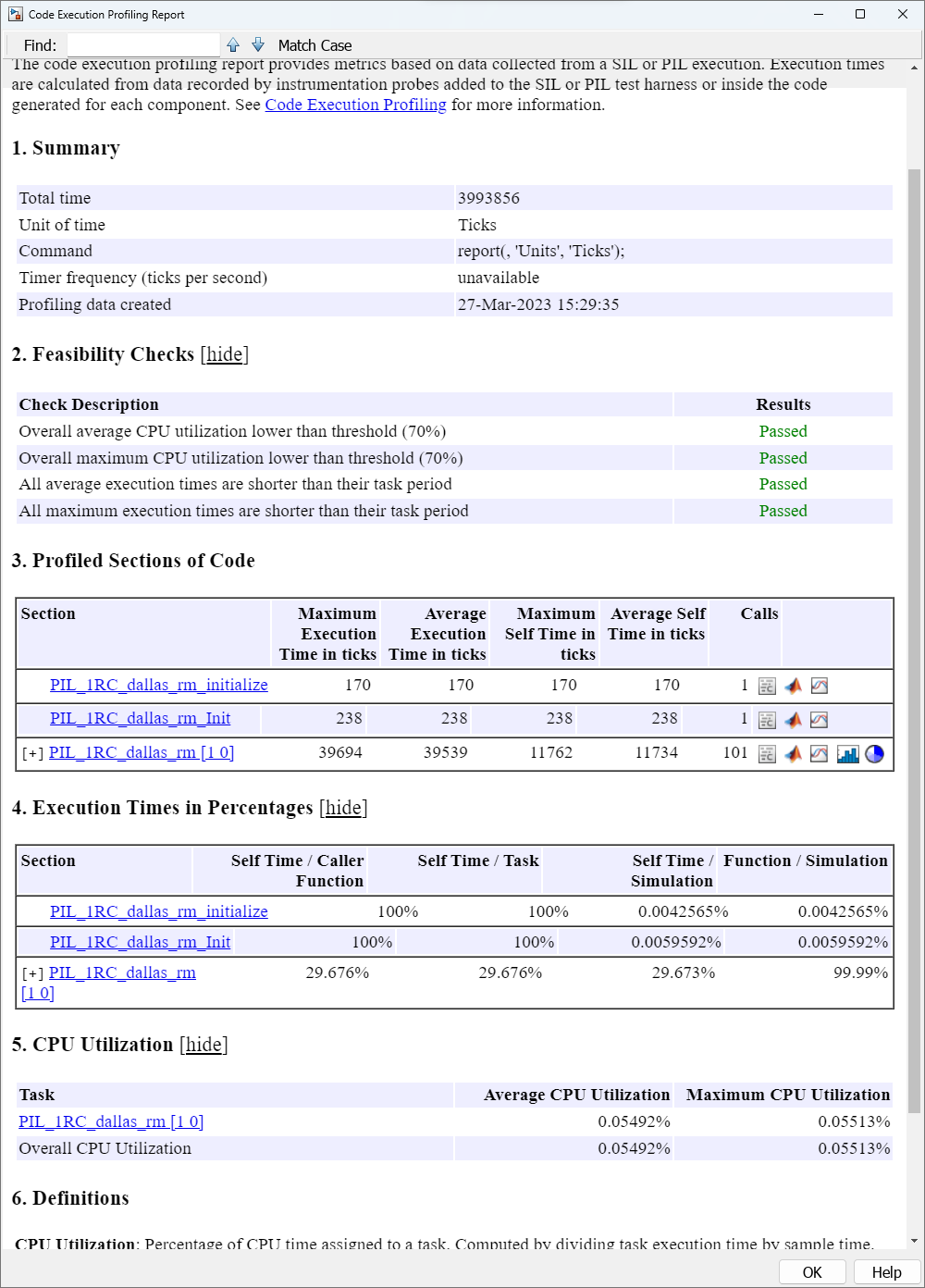The height and width of the screenshot is (1288, 925).
Task: Collapse Execution Times in Percentages via hide
Action: pyautogui.click(x=343, y=808)
